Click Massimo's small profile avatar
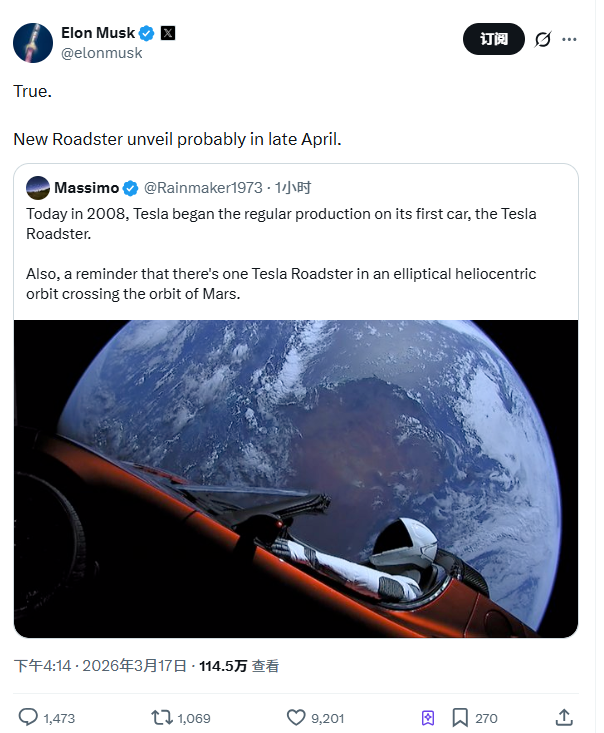The width and height of the screenshot is (604, 733). [x=38, y=188]
